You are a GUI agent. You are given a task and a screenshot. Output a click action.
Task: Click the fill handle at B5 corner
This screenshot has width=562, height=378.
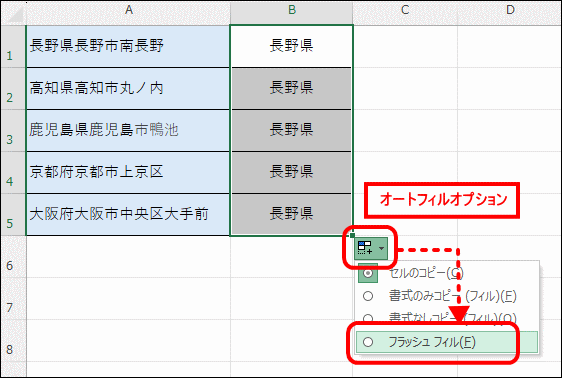pos(353,235)
